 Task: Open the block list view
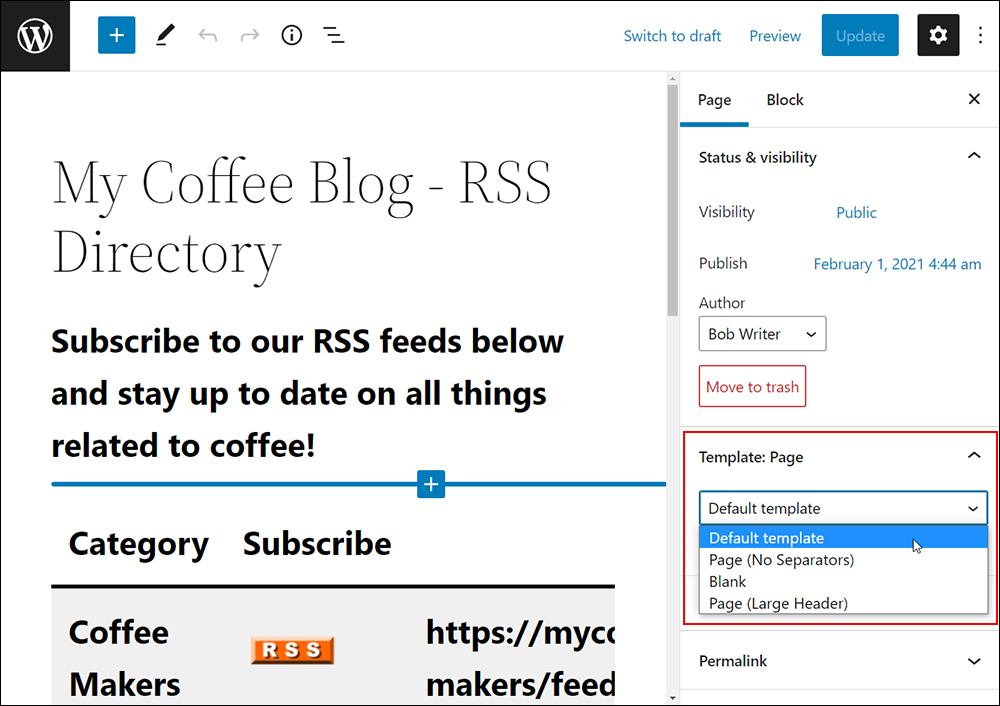(334, 35)
